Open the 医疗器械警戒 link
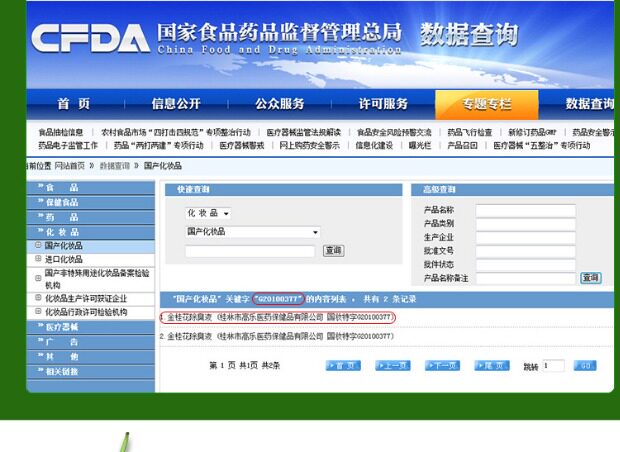620x452 pixels. (x=242, y=146)
